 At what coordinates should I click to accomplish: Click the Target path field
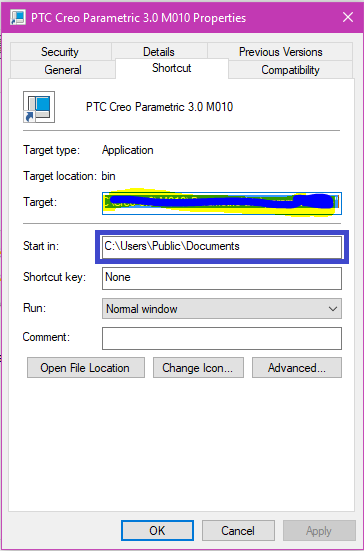[x=222, y=203]
